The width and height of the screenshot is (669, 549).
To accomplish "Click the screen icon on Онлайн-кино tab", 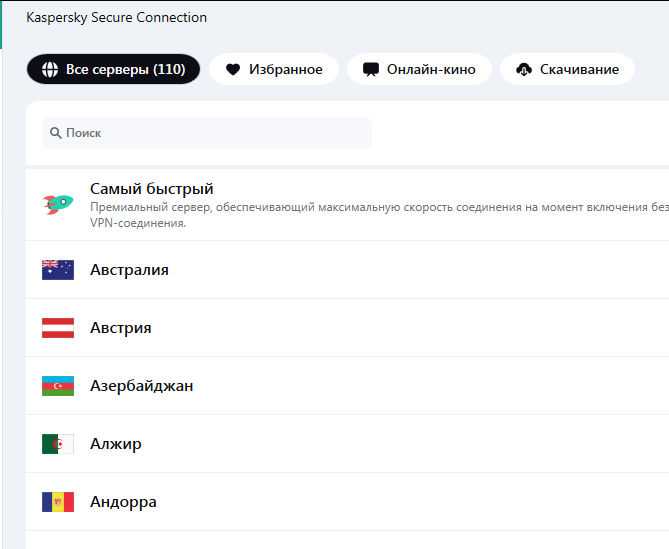I will [x=371, y=70].
